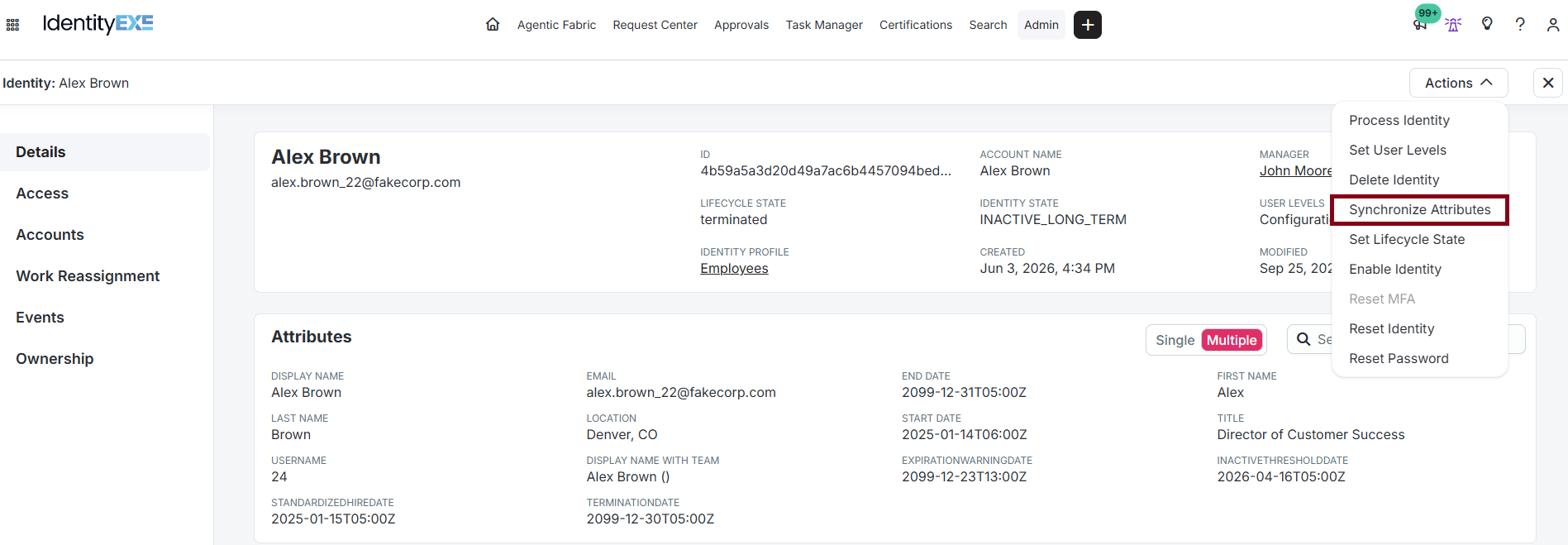
Task: Switch to the Ownership tab
Action: [105, 359]
